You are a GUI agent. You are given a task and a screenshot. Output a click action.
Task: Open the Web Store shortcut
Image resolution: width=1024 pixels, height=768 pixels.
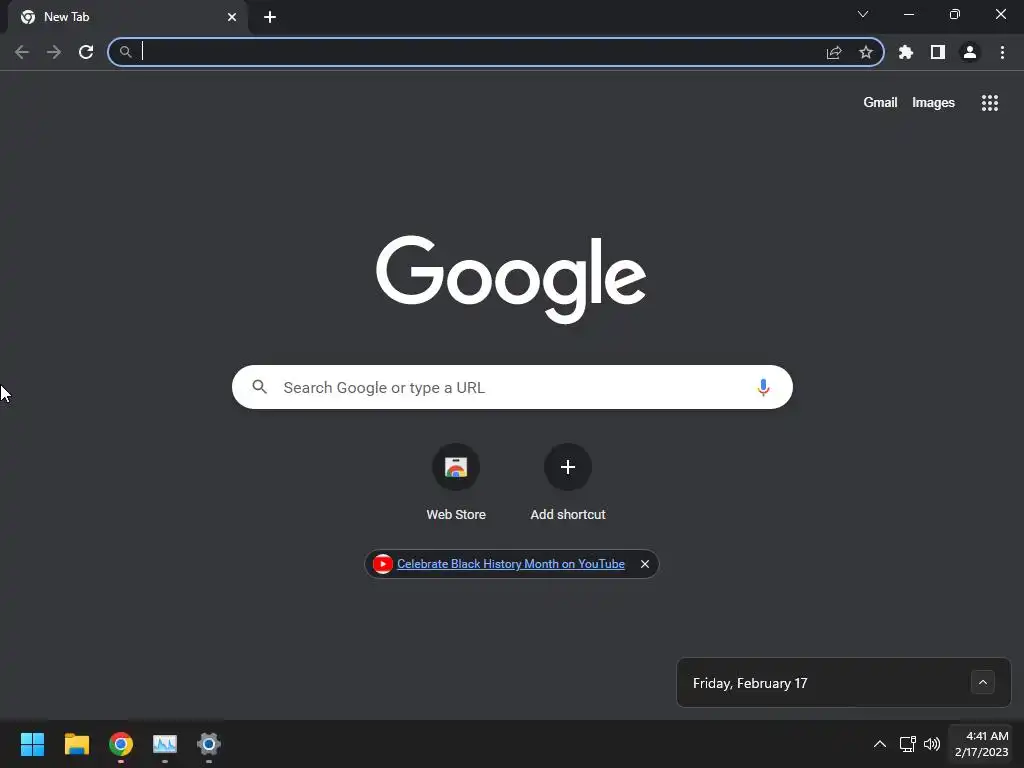pyautogui.click(x=456, y=483)
